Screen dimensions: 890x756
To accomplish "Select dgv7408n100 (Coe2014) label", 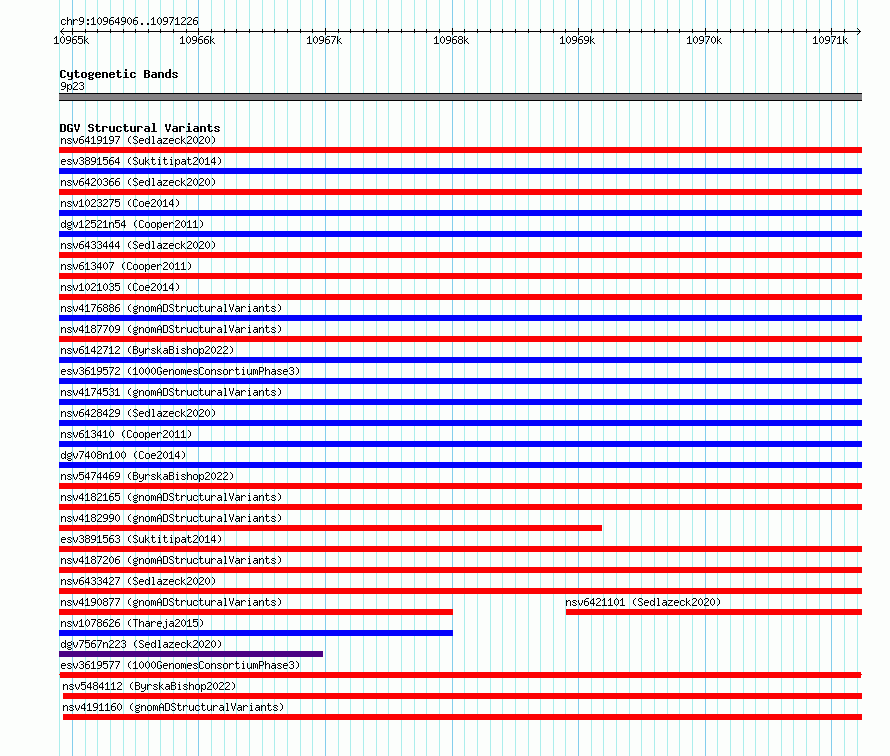I will click(123, 455).
